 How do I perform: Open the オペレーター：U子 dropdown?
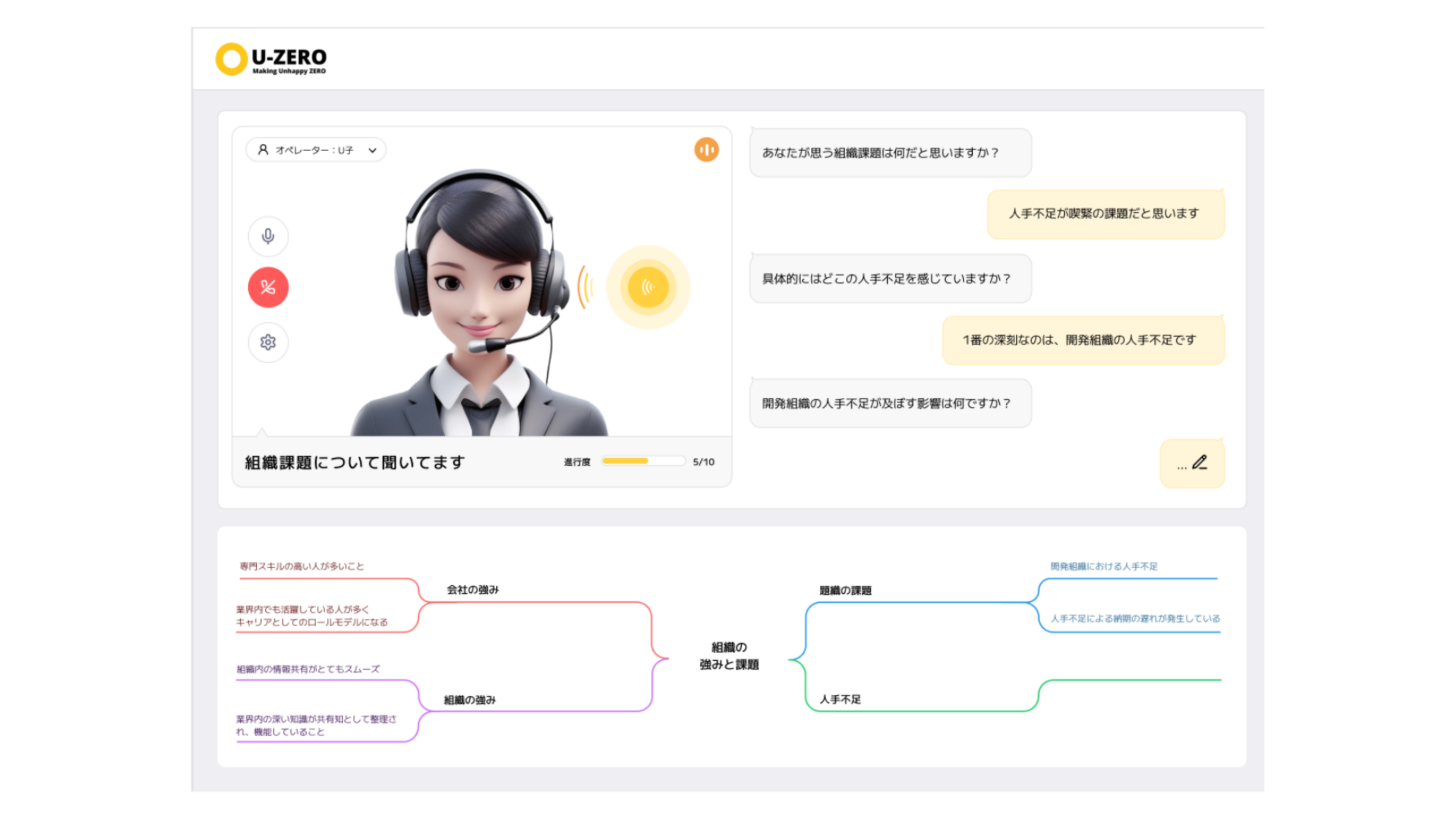[315, 151]
